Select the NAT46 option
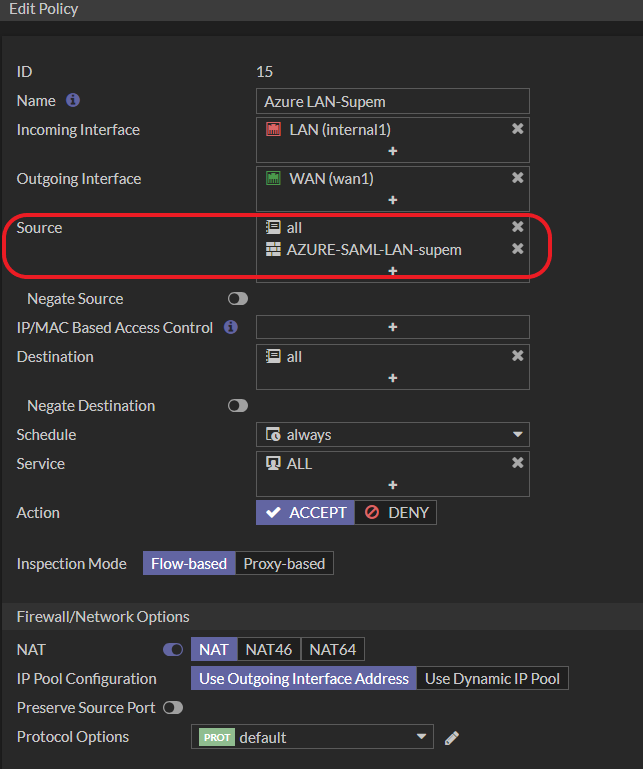 (x=269, y=650)
